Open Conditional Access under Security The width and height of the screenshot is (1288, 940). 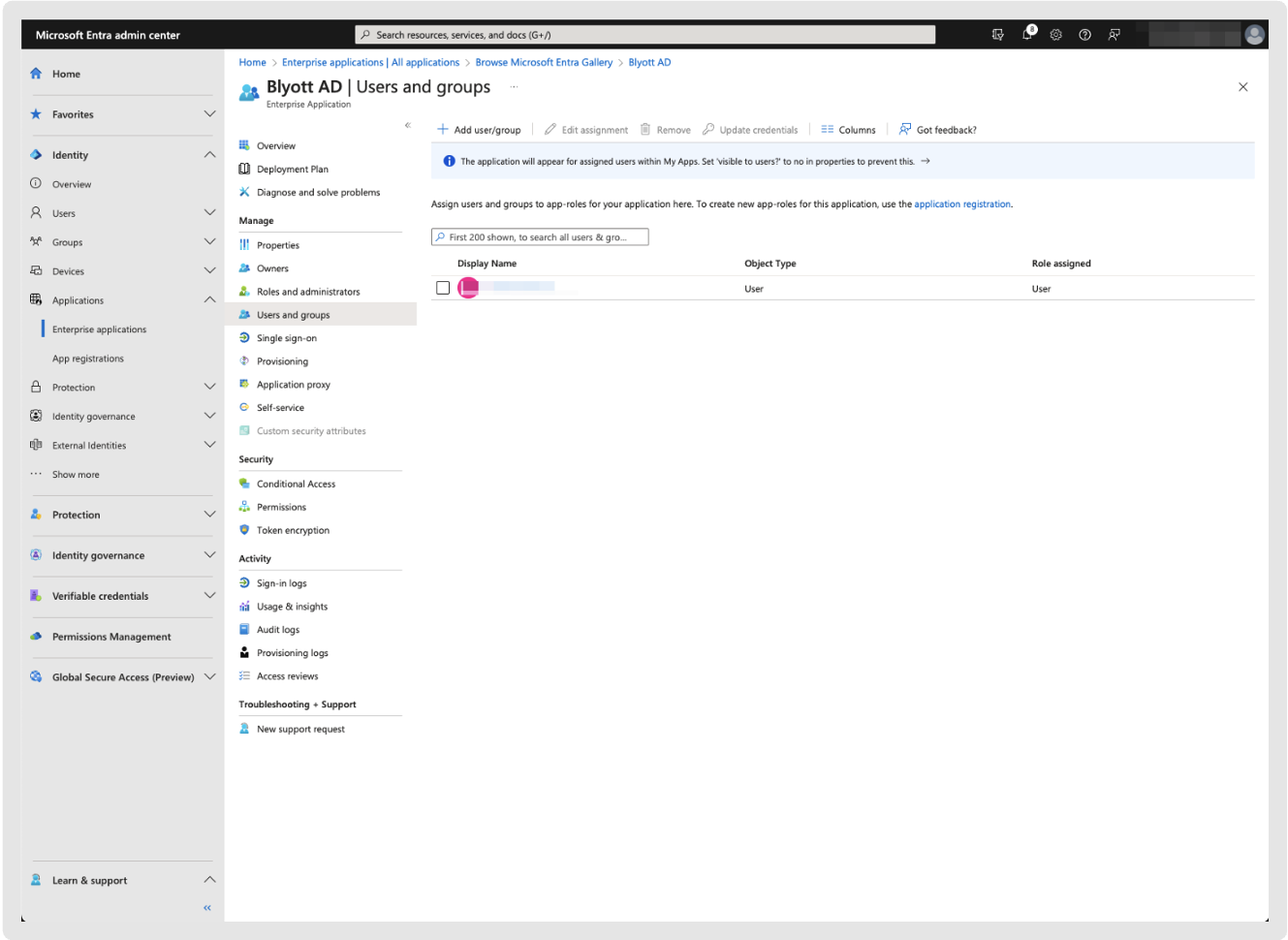pyautogui.click(x=296, y=484)
